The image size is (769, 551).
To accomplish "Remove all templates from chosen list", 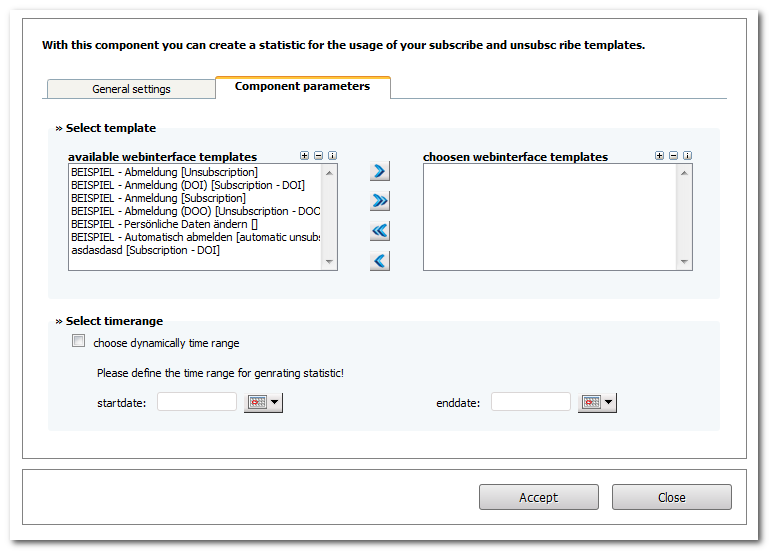I will (x=380, y=231).
